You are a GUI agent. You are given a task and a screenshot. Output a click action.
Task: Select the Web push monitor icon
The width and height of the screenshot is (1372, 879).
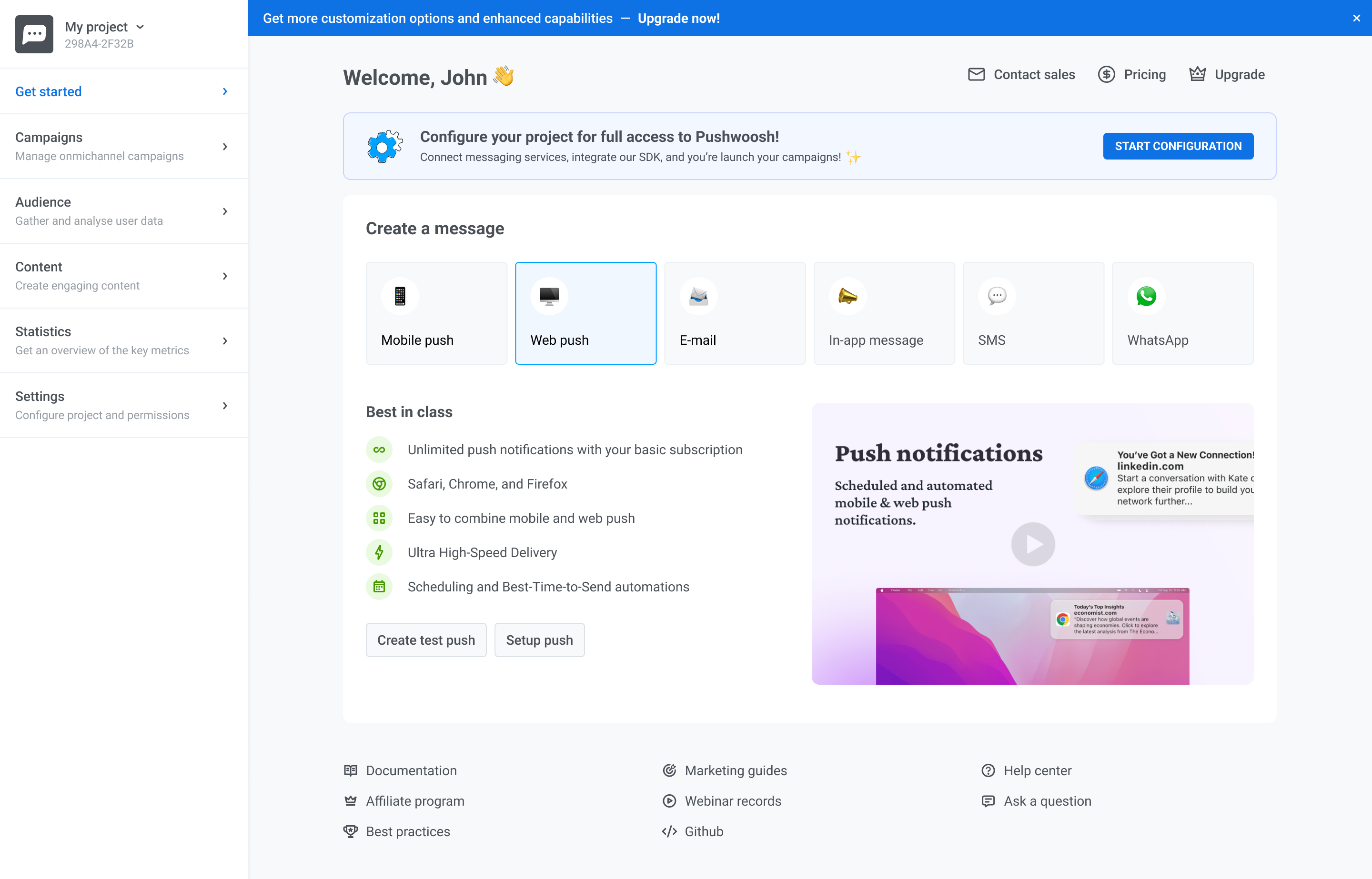point(549,296)
